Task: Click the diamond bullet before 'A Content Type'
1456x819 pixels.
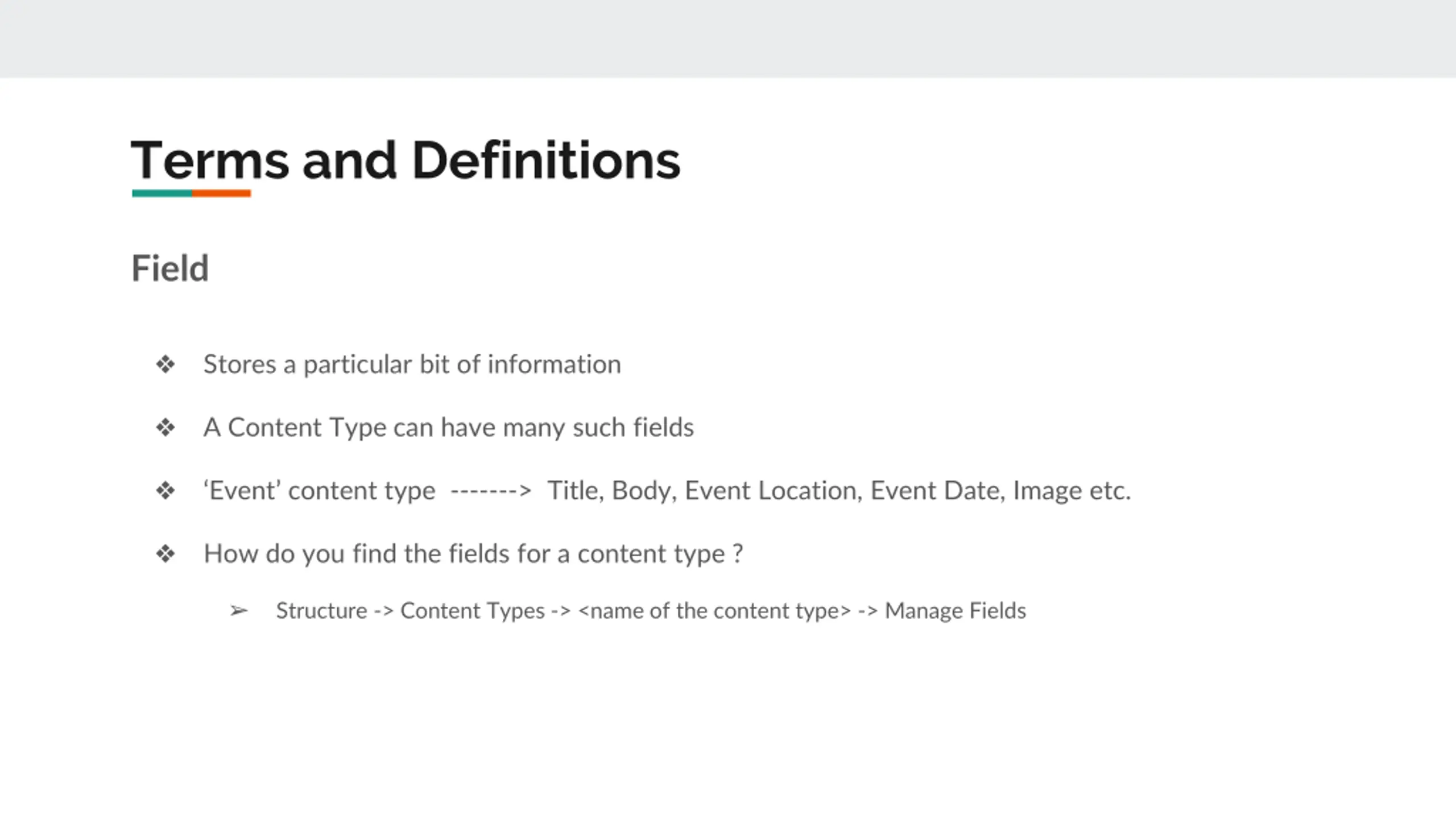Action: pyautogui.click(x=166, y=428)
